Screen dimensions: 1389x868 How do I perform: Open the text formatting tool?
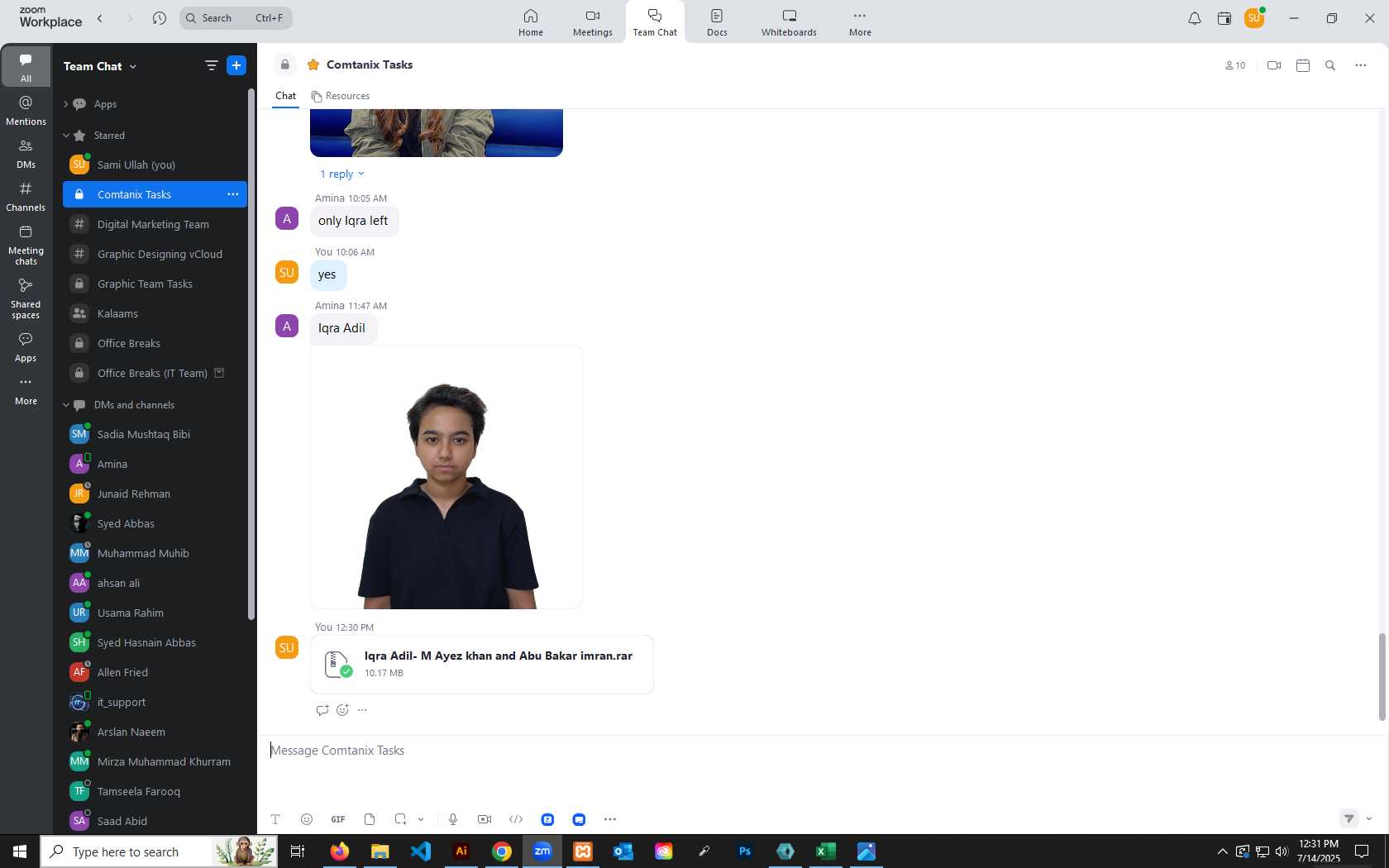pos(275,819)
